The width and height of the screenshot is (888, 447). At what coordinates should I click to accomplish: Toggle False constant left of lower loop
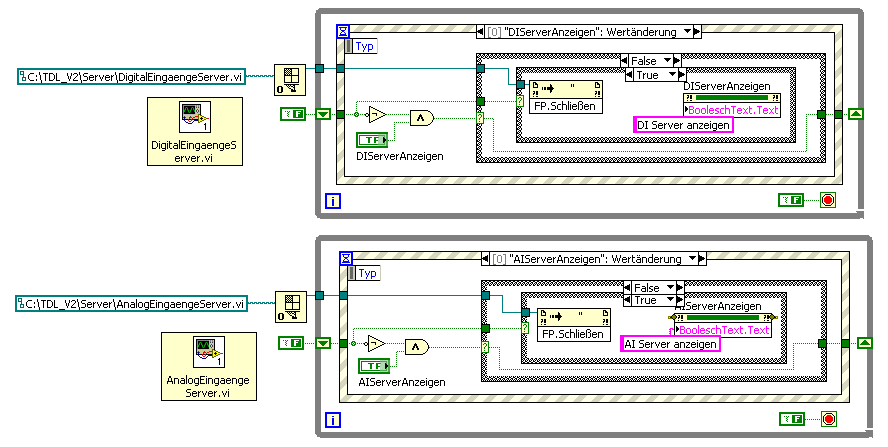(x=291, y=343)
